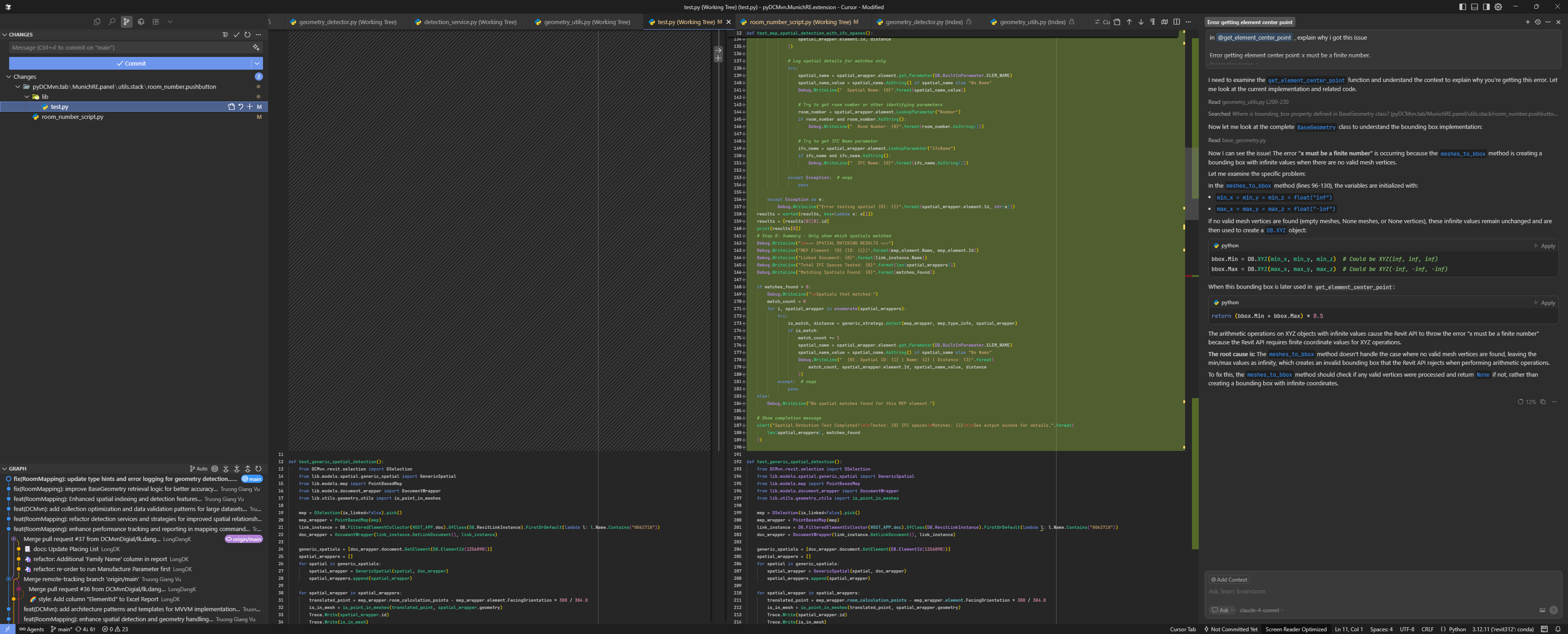Open the Search view in activity bar

point(111,22)
